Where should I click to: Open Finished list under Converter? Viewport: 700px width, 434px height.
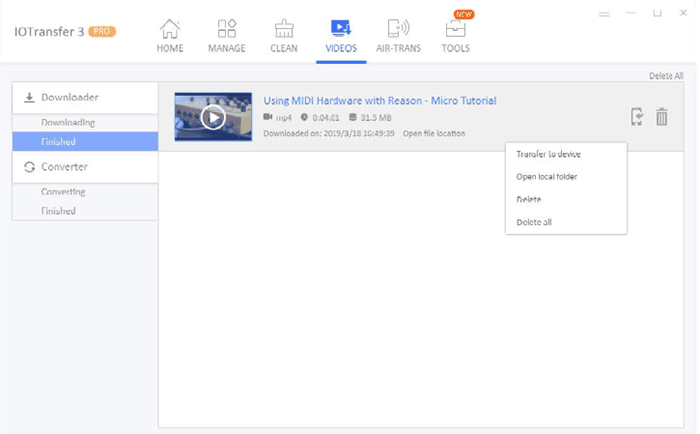point(85,211)
